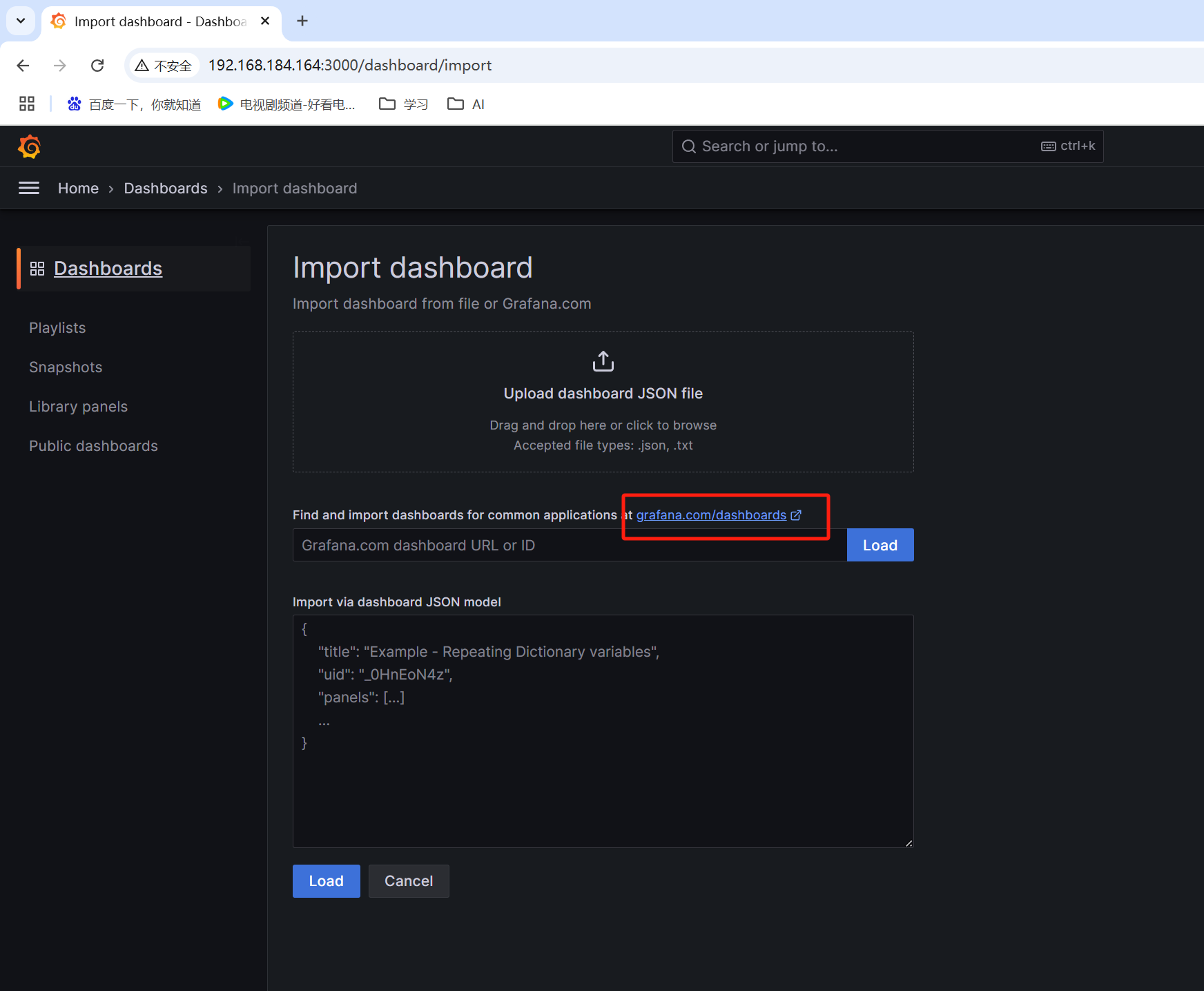Open Snapshots in the sidebar

point(66,367)
